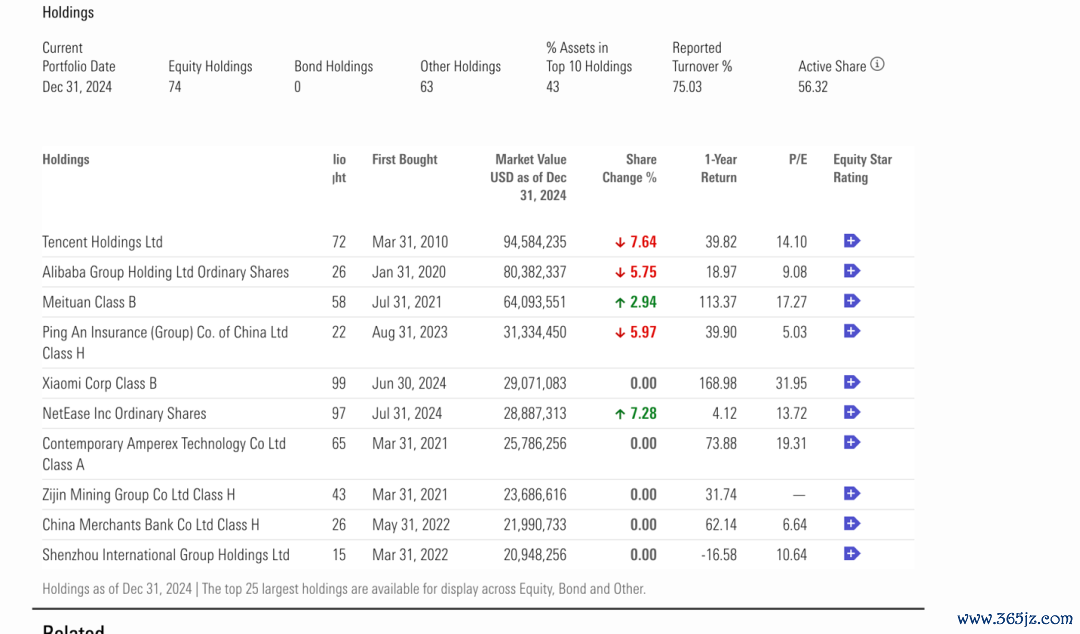Click Tencent's share change 7.64
Image resolution: width=1080 pixels, height=634 pixels.
tap(636, 242)
